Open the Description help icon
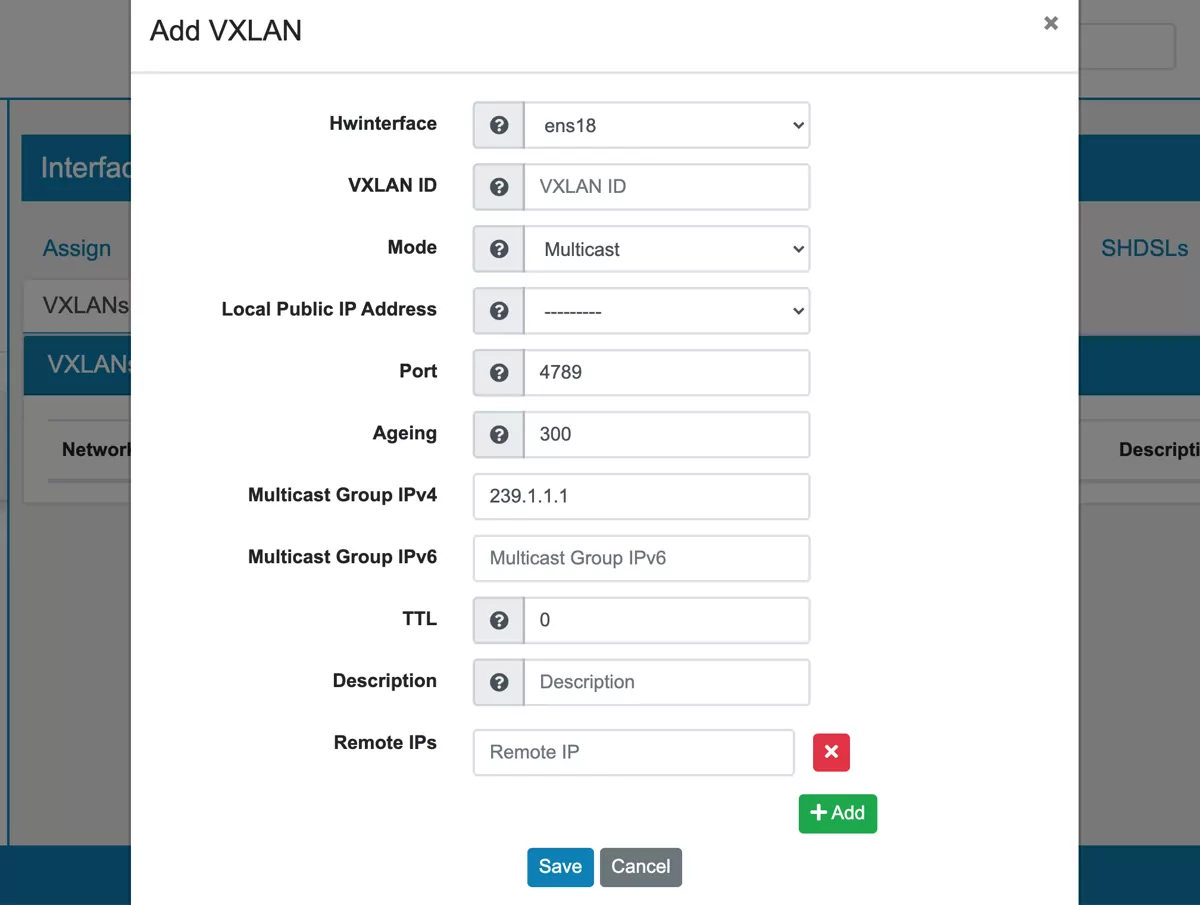Viewport: 1200px width, 905px height. click(498, 682)
